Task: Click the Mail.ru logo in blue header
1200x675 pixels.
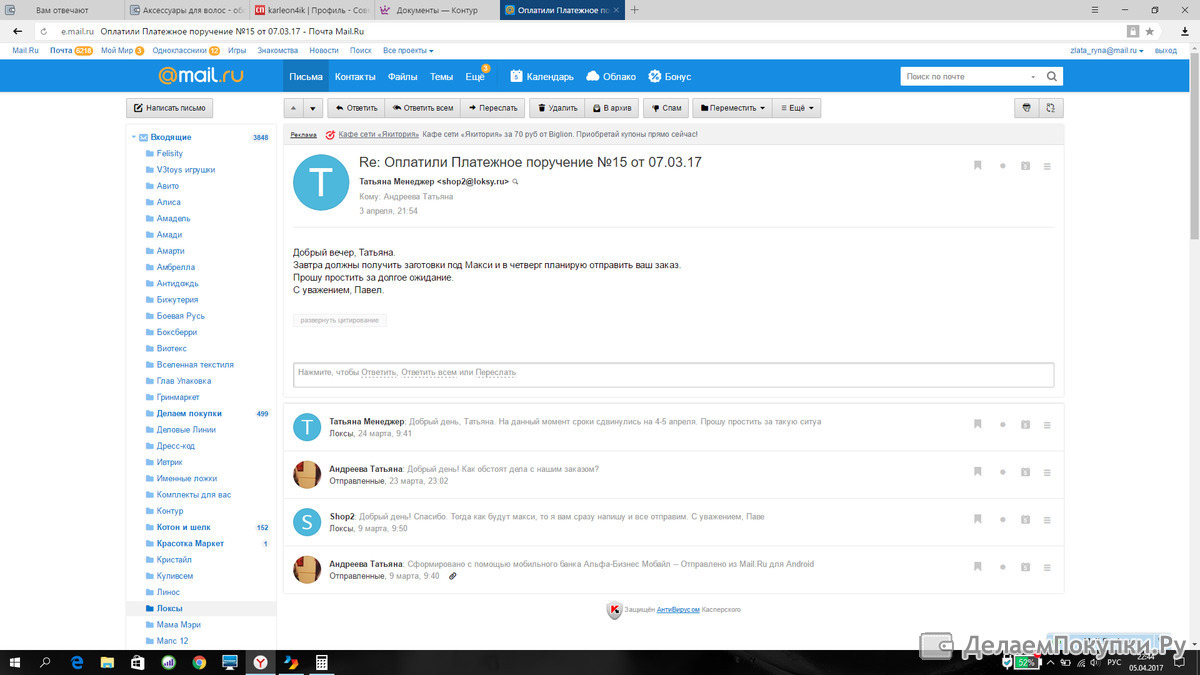Action: [200, 76]
